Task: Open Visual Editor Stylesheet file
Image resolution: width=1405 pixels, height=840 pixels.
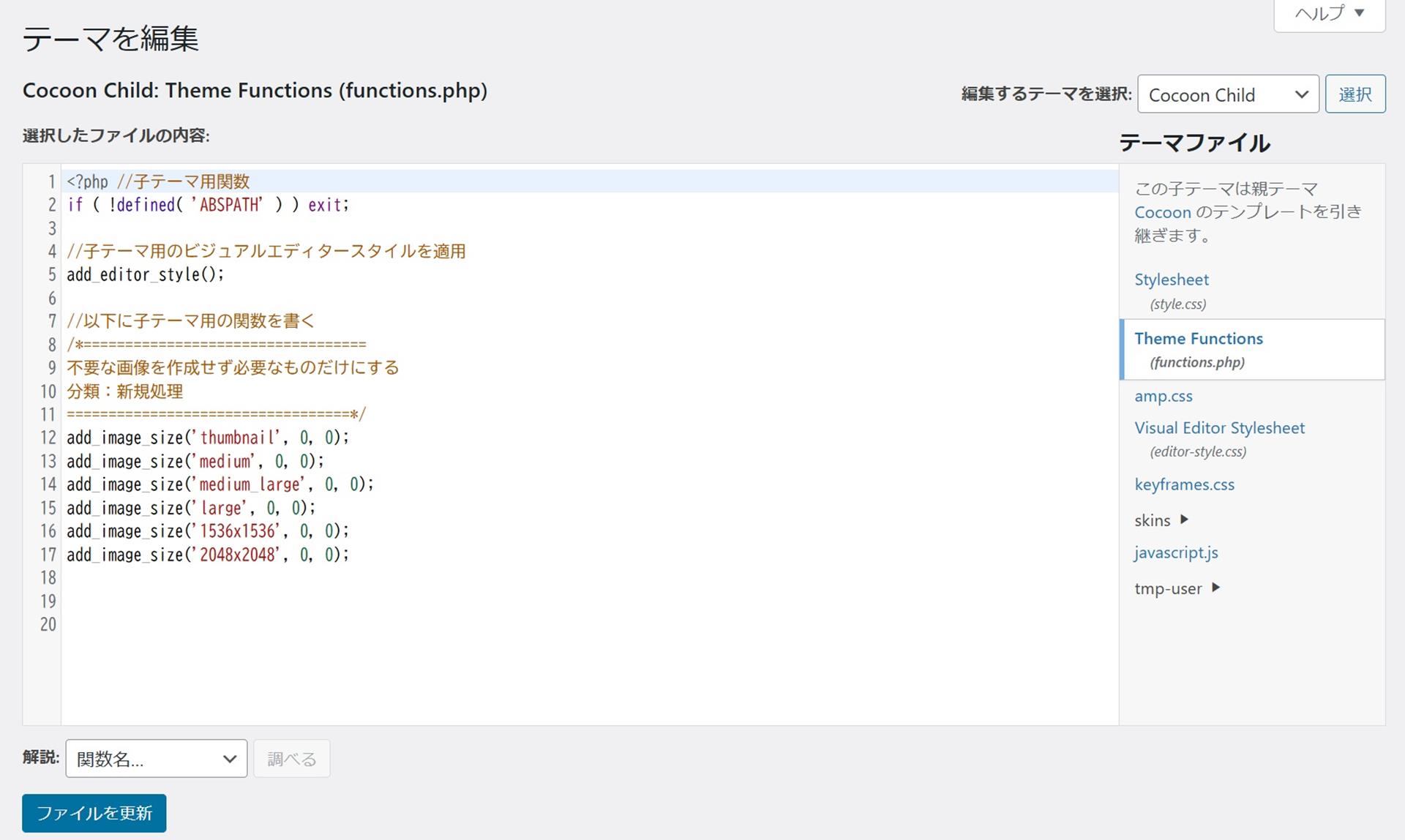Action: 1219,428
